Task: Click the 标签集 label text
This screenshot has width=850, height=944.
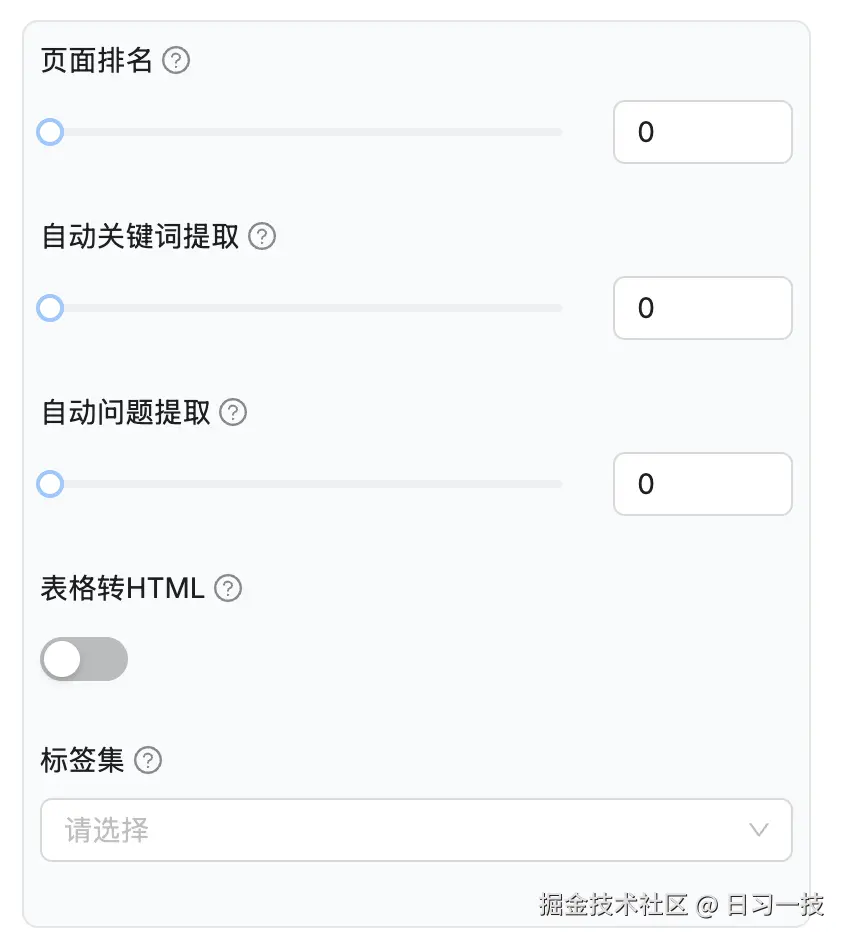Action: tap(83, 761)
